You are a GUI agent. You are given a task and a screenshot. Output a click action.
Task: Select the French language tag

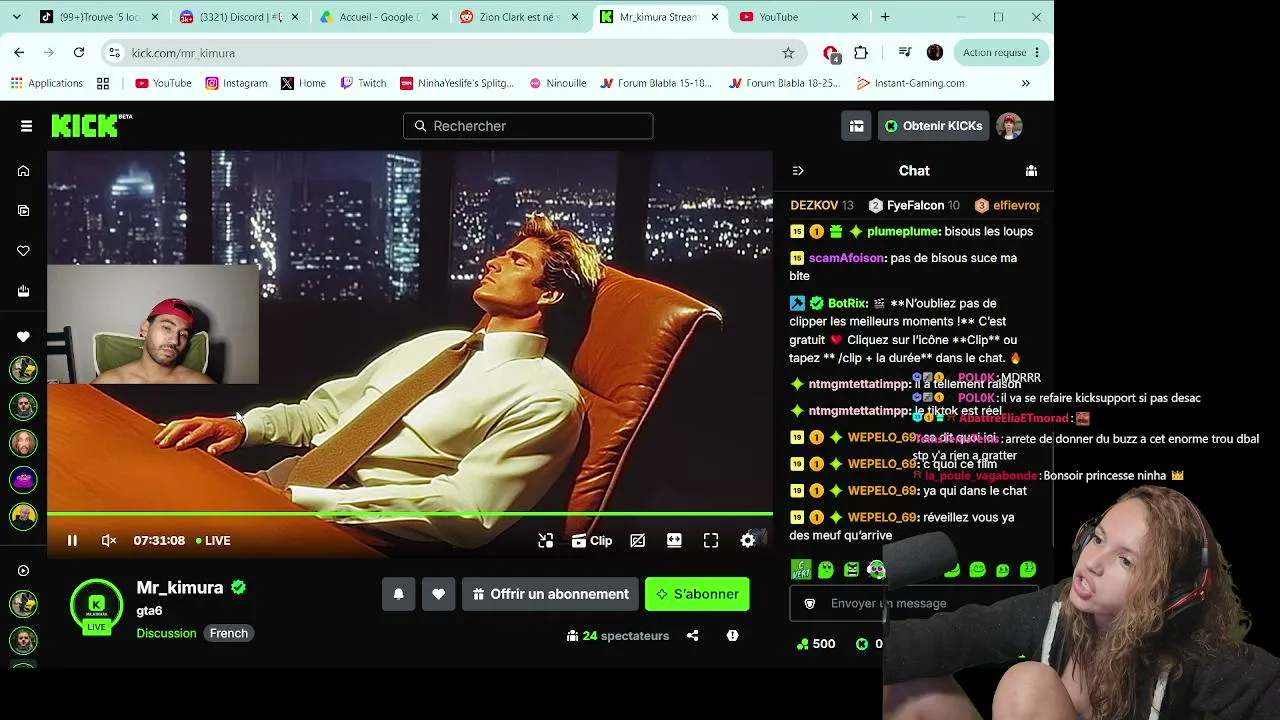click(x=229, y=633)
